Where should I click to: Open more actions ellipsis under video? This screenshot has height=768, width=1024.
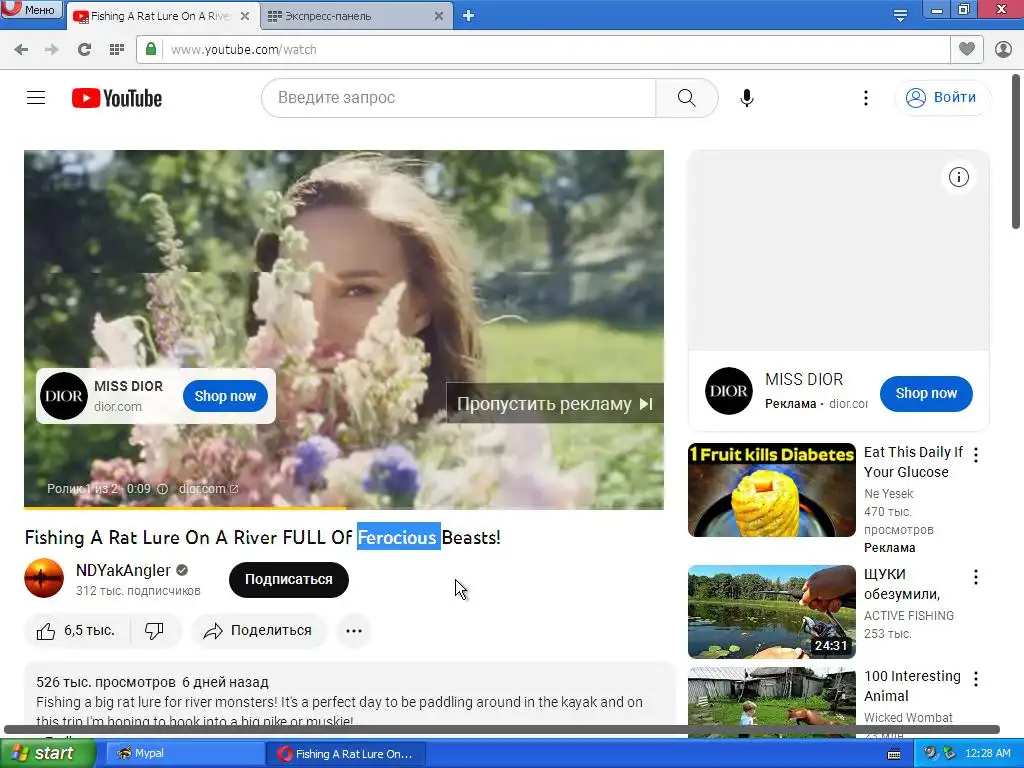click(x=354, y=631)
